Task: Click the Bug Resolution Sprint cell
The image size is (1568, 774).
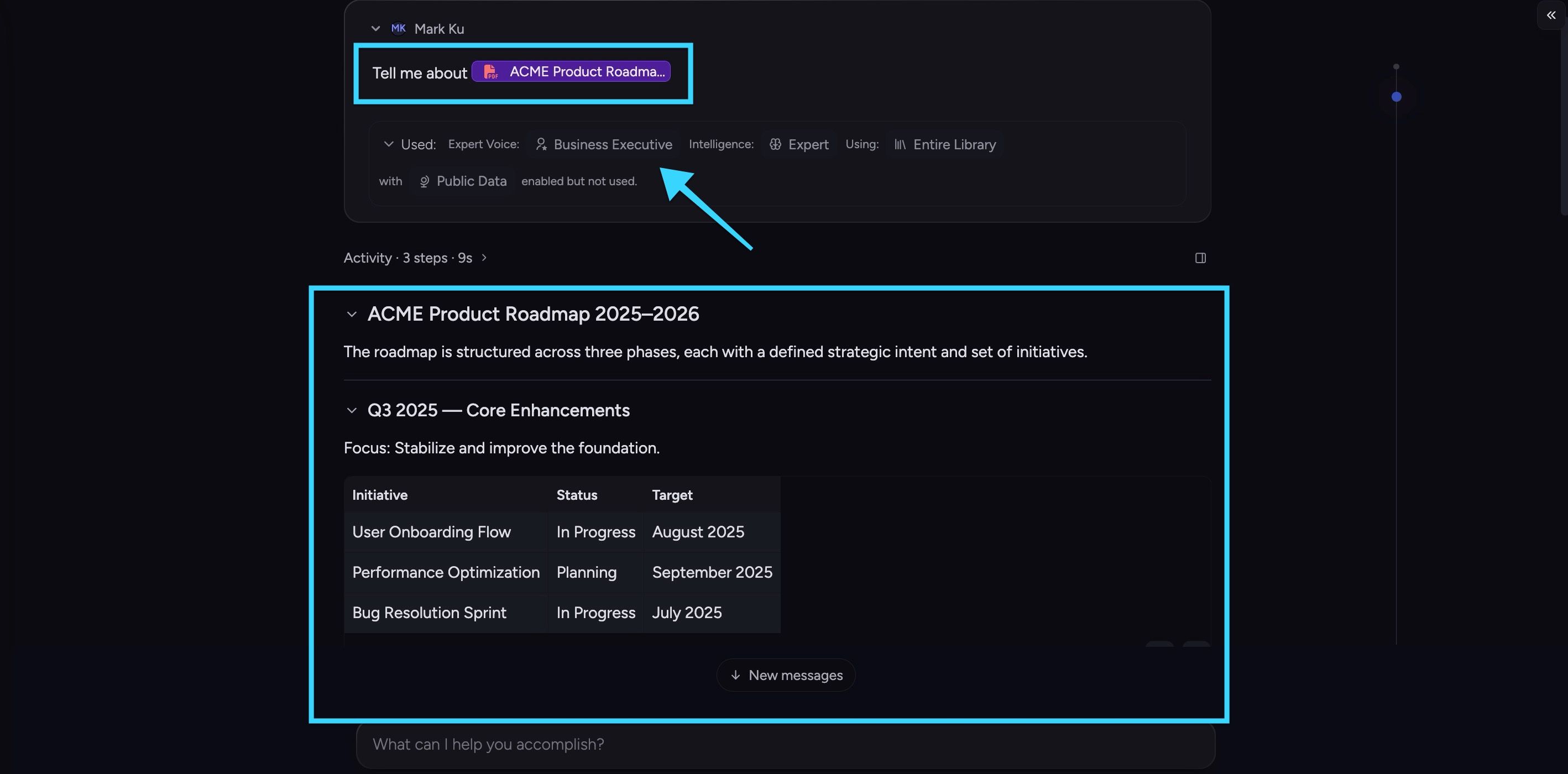Action: (446, 613)
